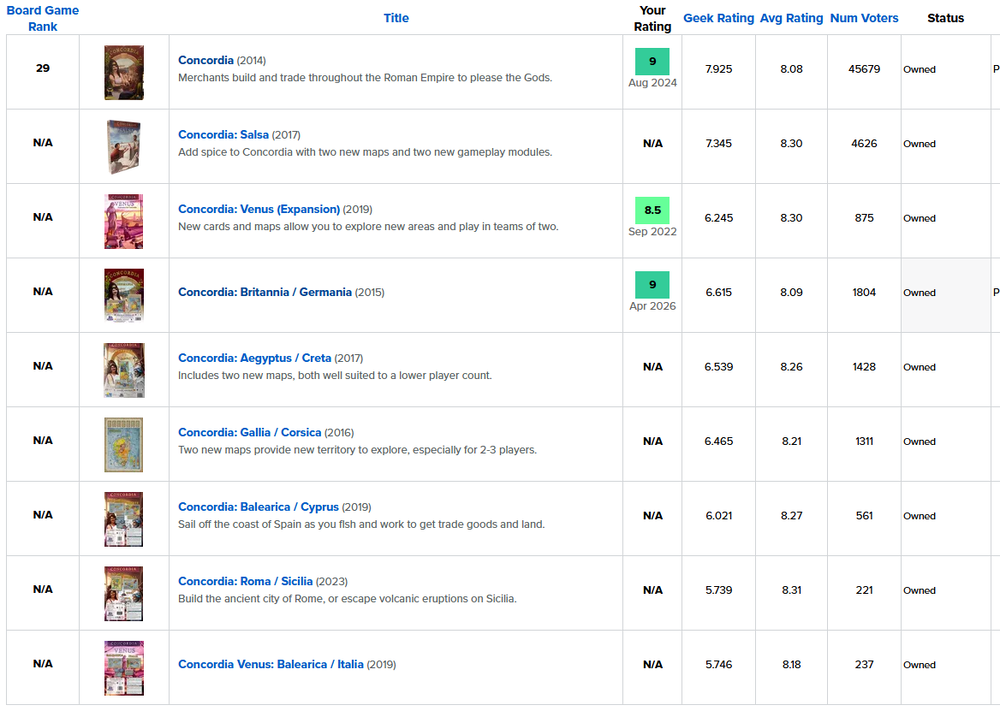Click voter count 875
The image size is (1000, 717).
[864, 218]
